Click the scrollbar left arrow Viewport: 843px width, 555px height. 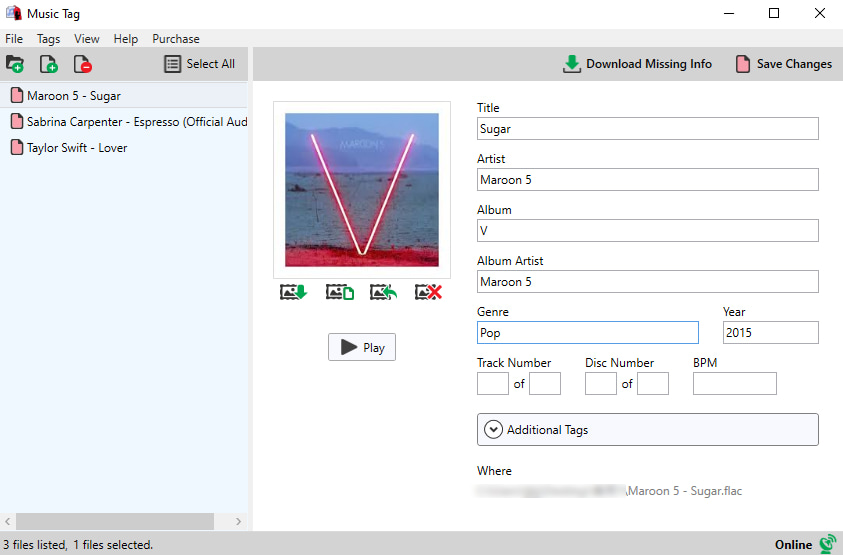8,521
